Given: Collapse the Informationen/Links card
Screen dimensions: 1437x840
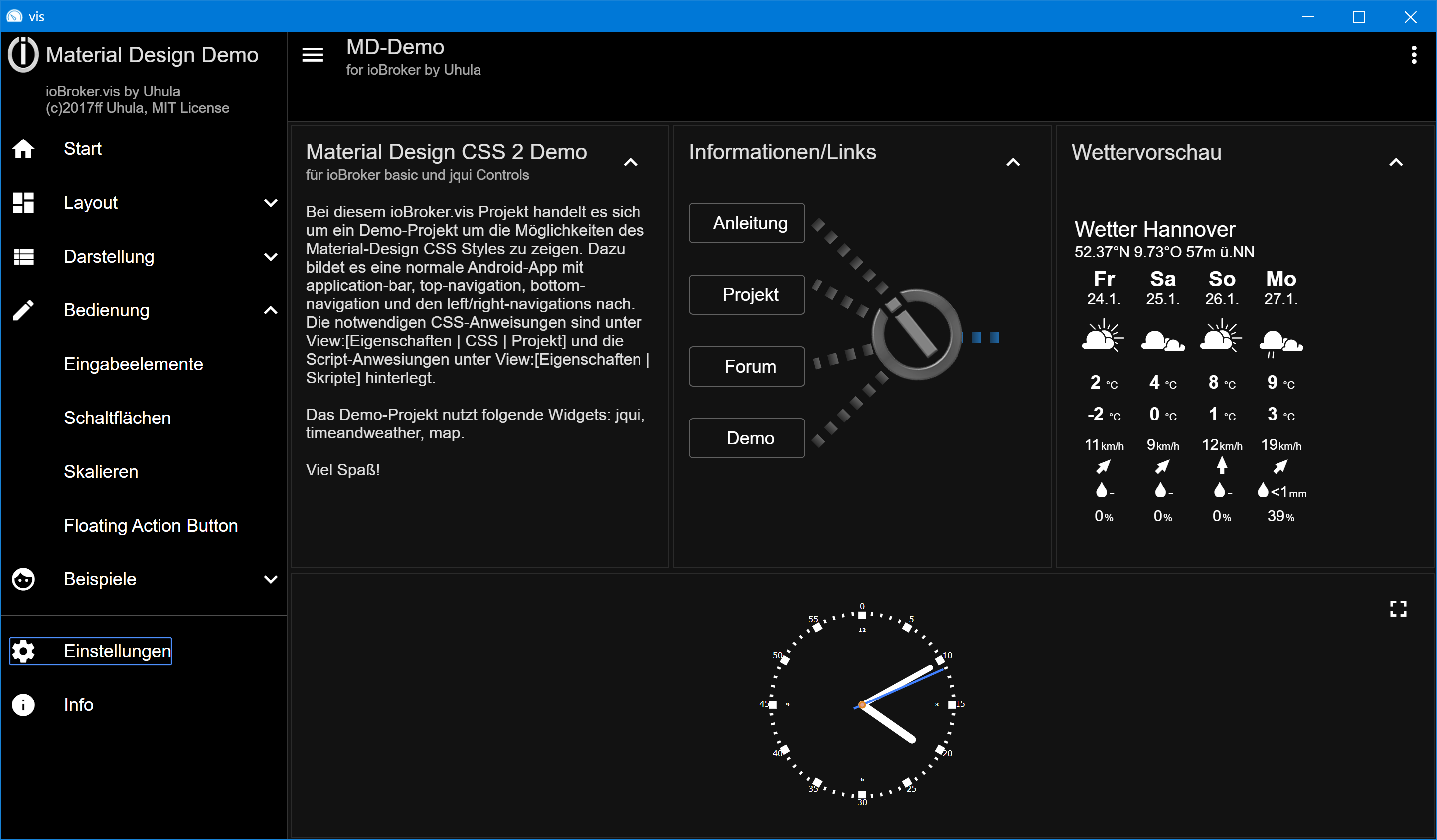Looking at the screenshot, I should (1013, 163).
